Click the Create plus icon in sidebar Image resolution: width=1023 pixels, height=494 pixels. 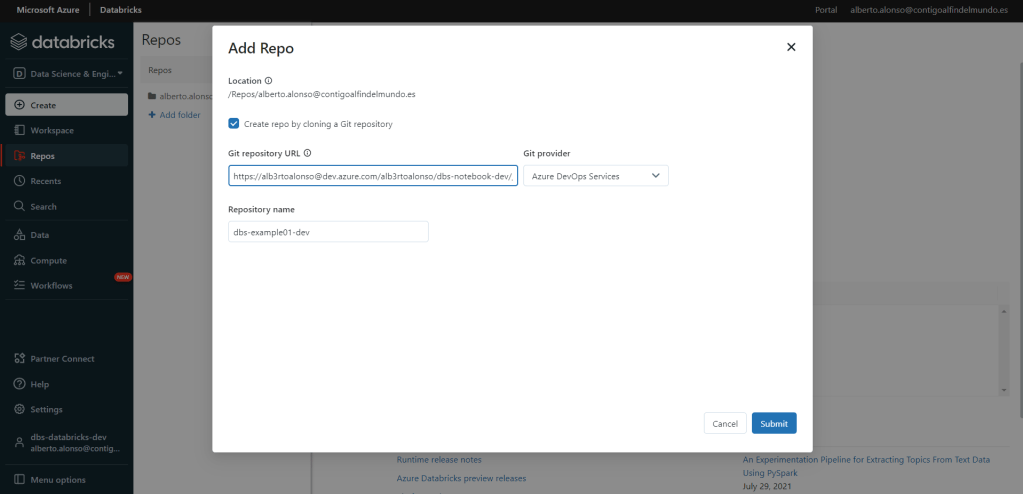[20, 105]
